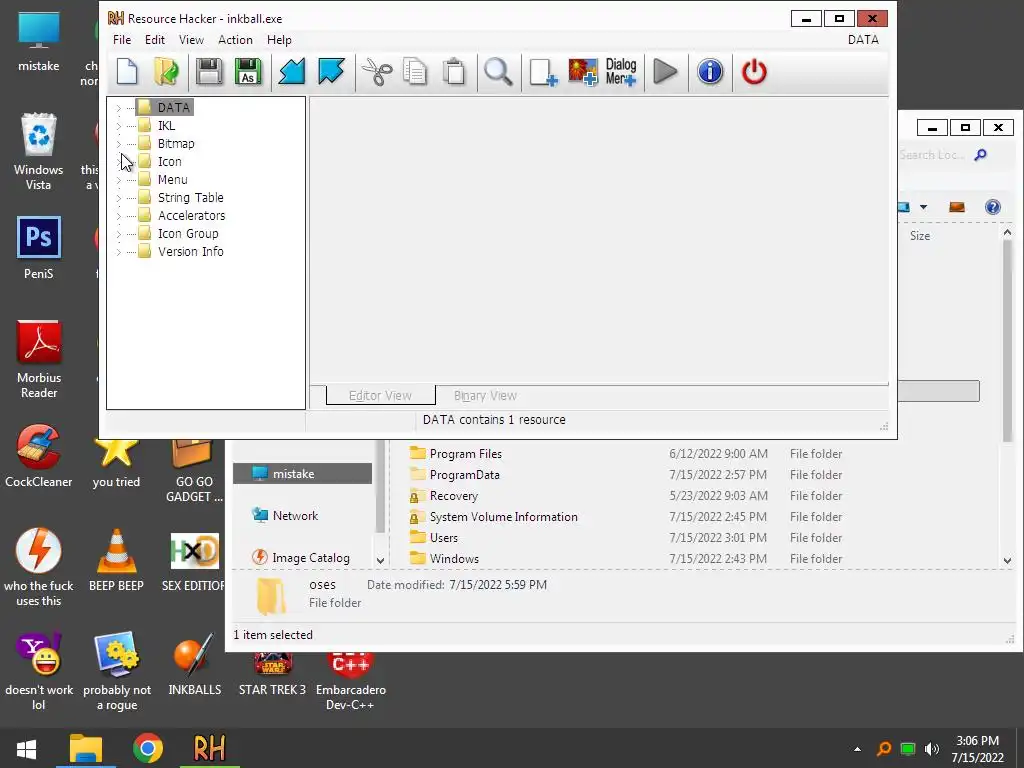1024x768 pixels.
Task: Click the Find magnifier icon
Action: [x=498, y=71]
